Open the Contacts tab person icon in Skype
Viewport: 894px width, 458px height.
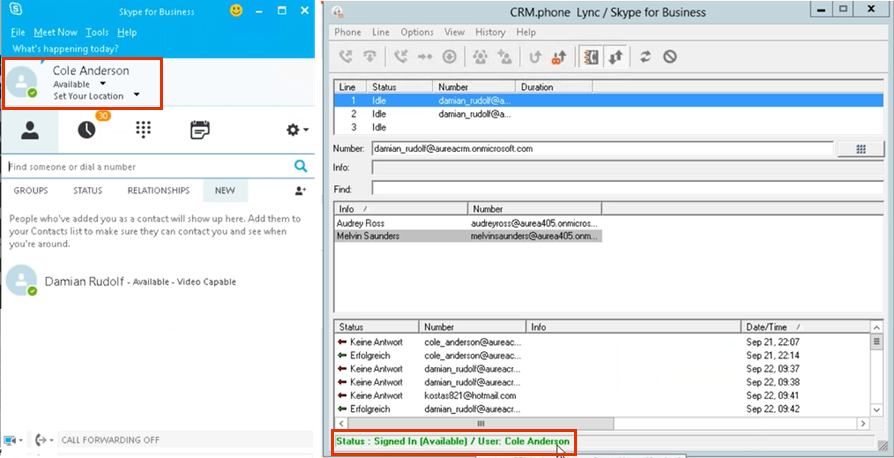[30, 131]
